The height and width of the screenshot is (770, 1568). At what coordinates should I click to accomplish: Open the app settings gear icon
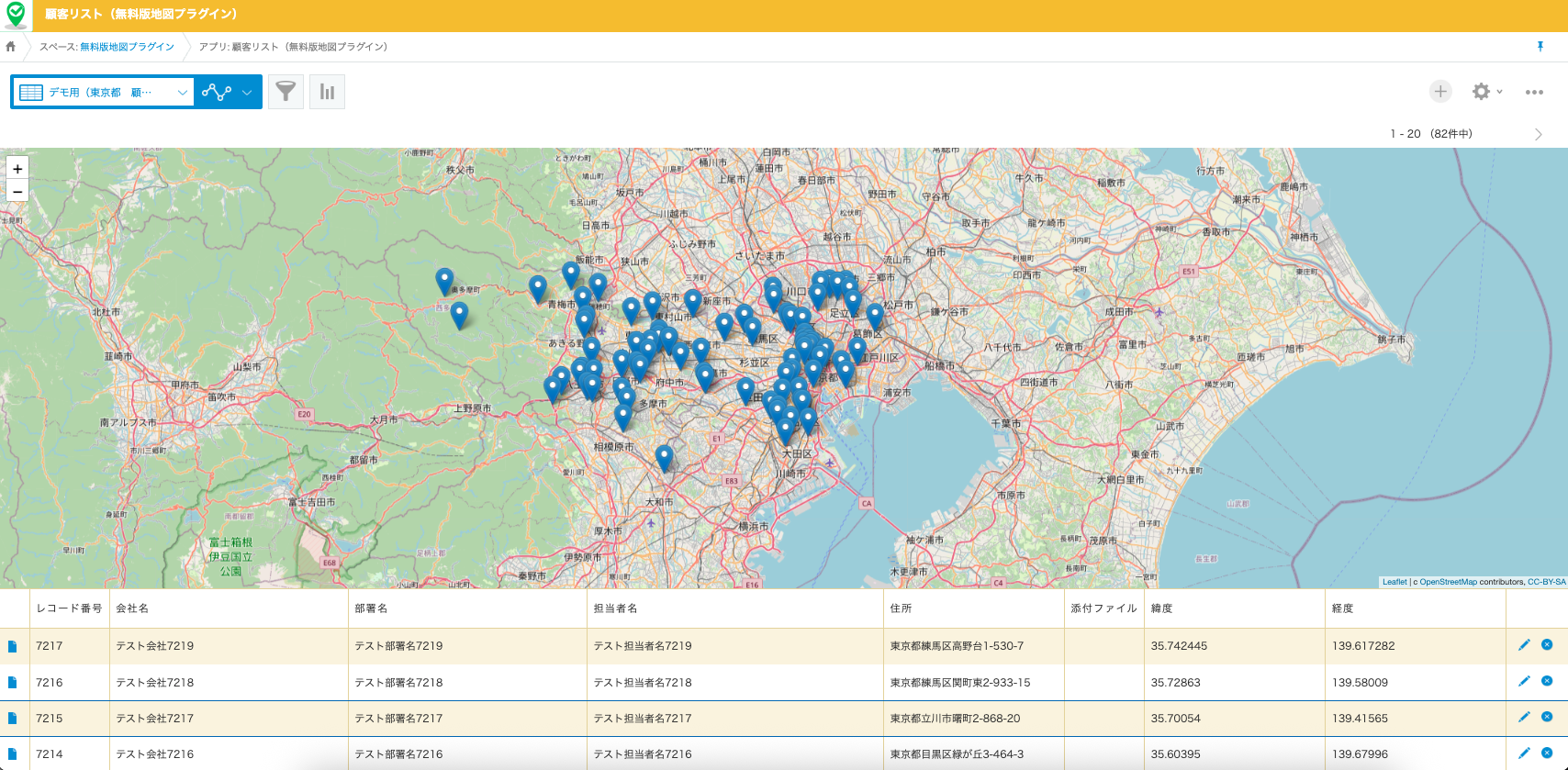1481,92
